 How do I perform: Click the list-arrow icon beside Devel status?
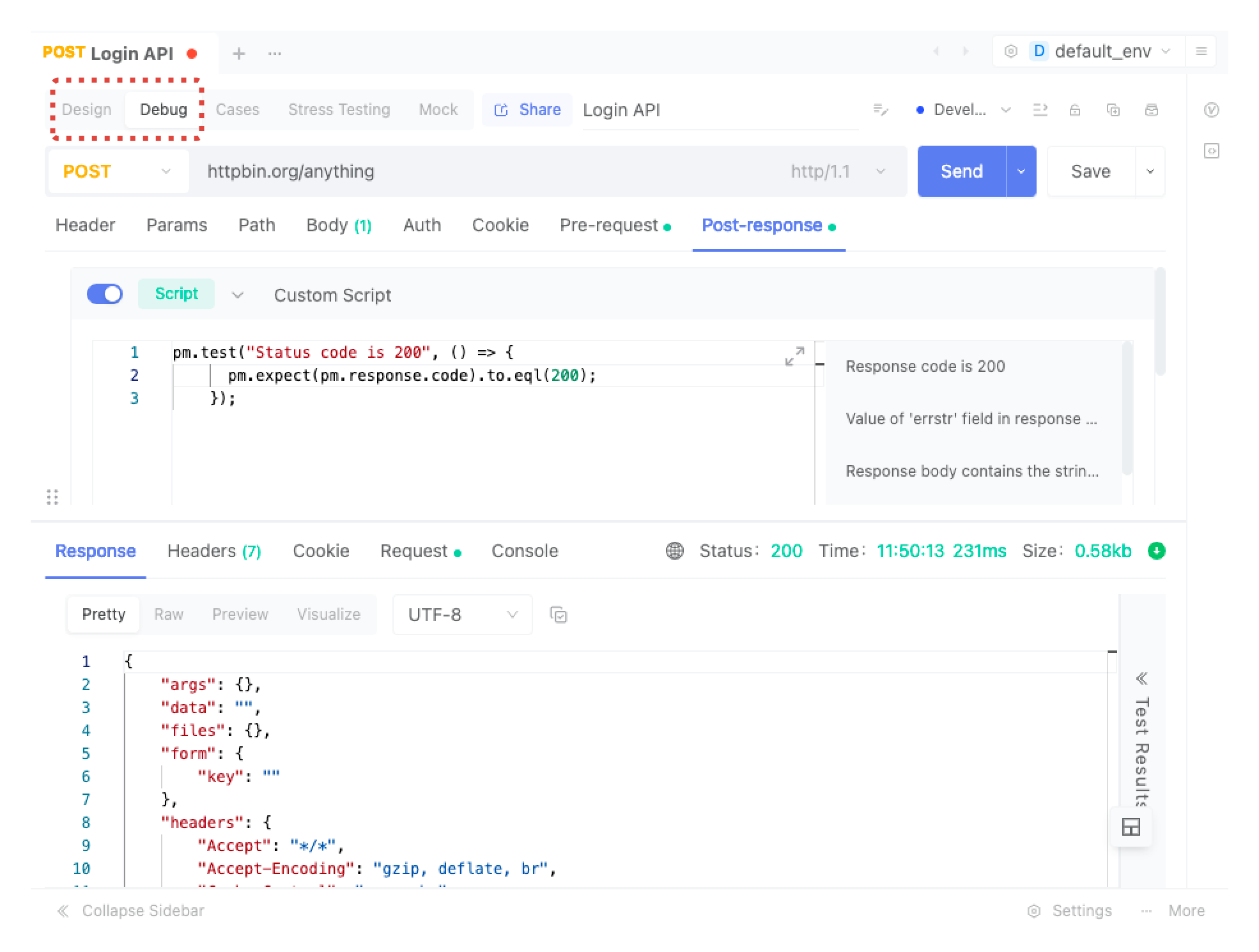tap(1040, 110)
